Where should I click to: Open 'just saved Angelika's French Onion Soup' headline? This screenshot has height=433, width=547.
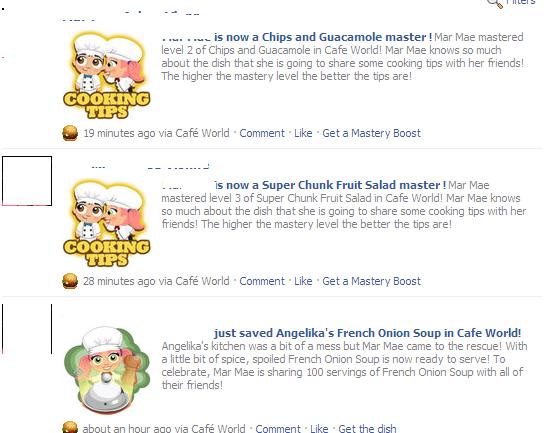367,333
